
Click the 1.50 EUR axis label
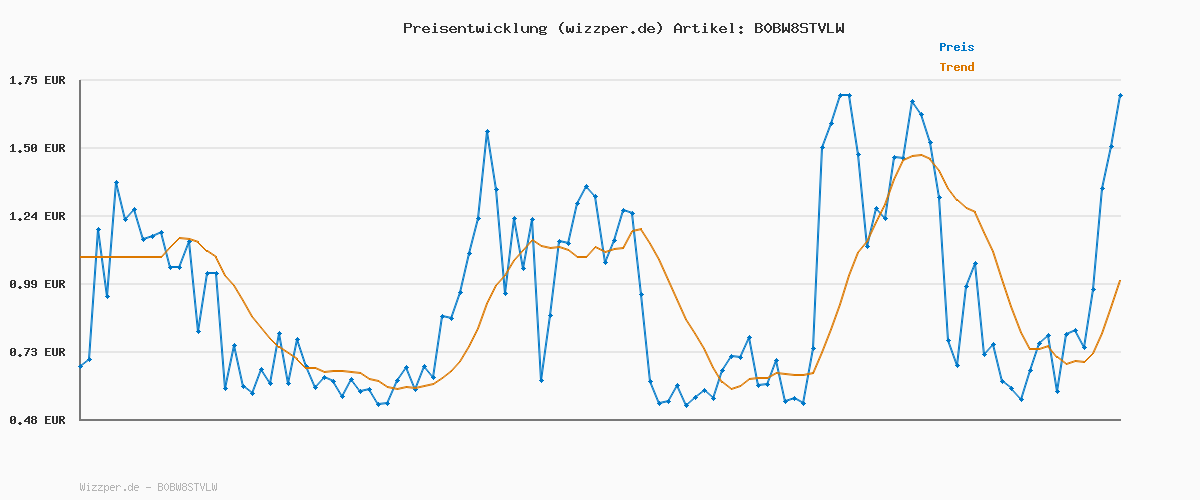coord(37,148)
